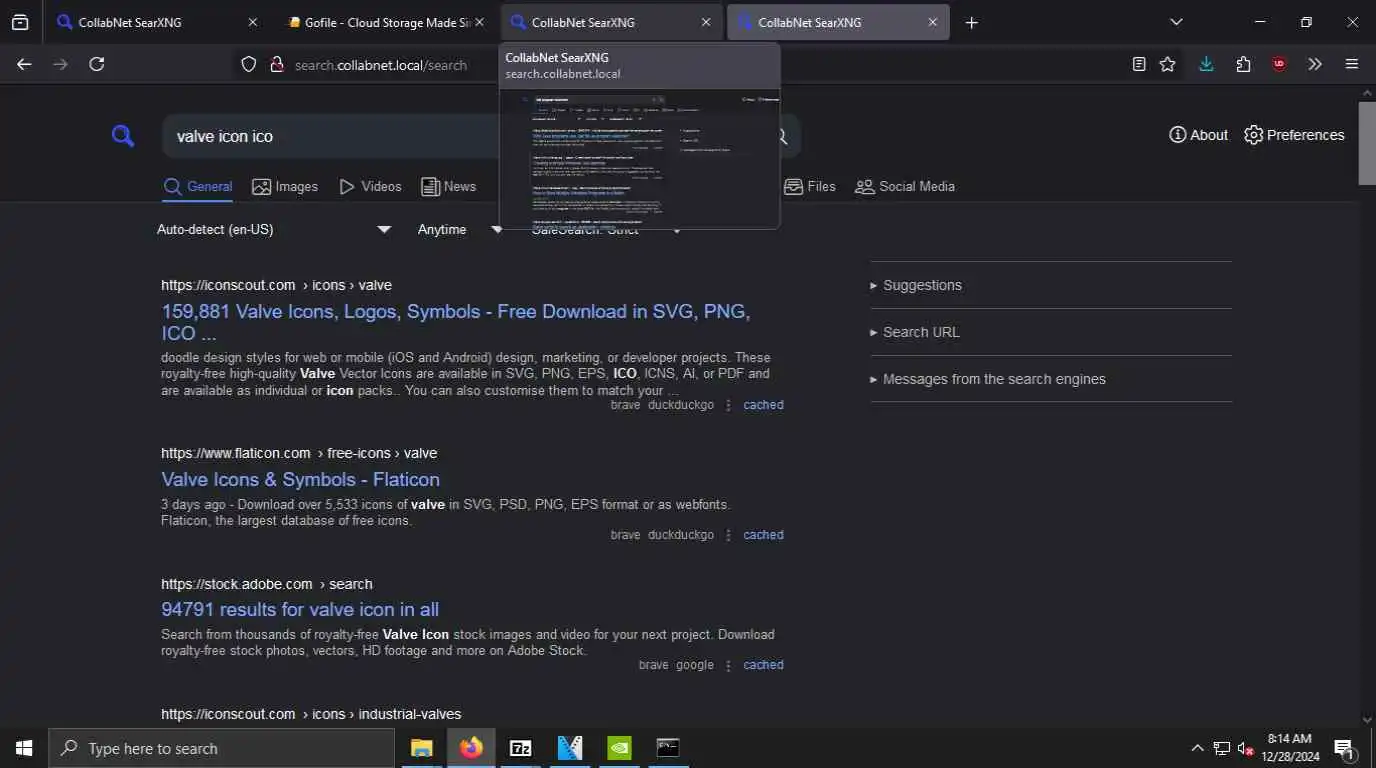The width and height of the screenshot is (1376, 768).
Task: Close the Gofile tab
Action: [479, 22]
